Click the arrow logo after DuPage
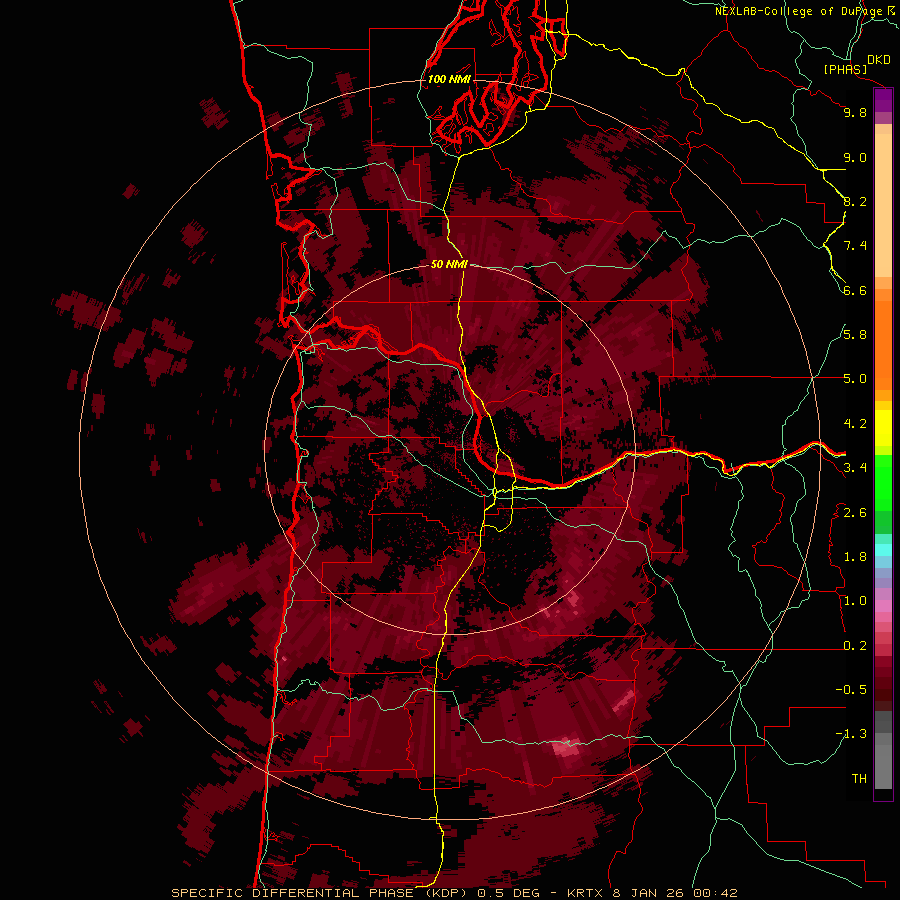This screenshot has width=900, height=900. tap(890, 10)
